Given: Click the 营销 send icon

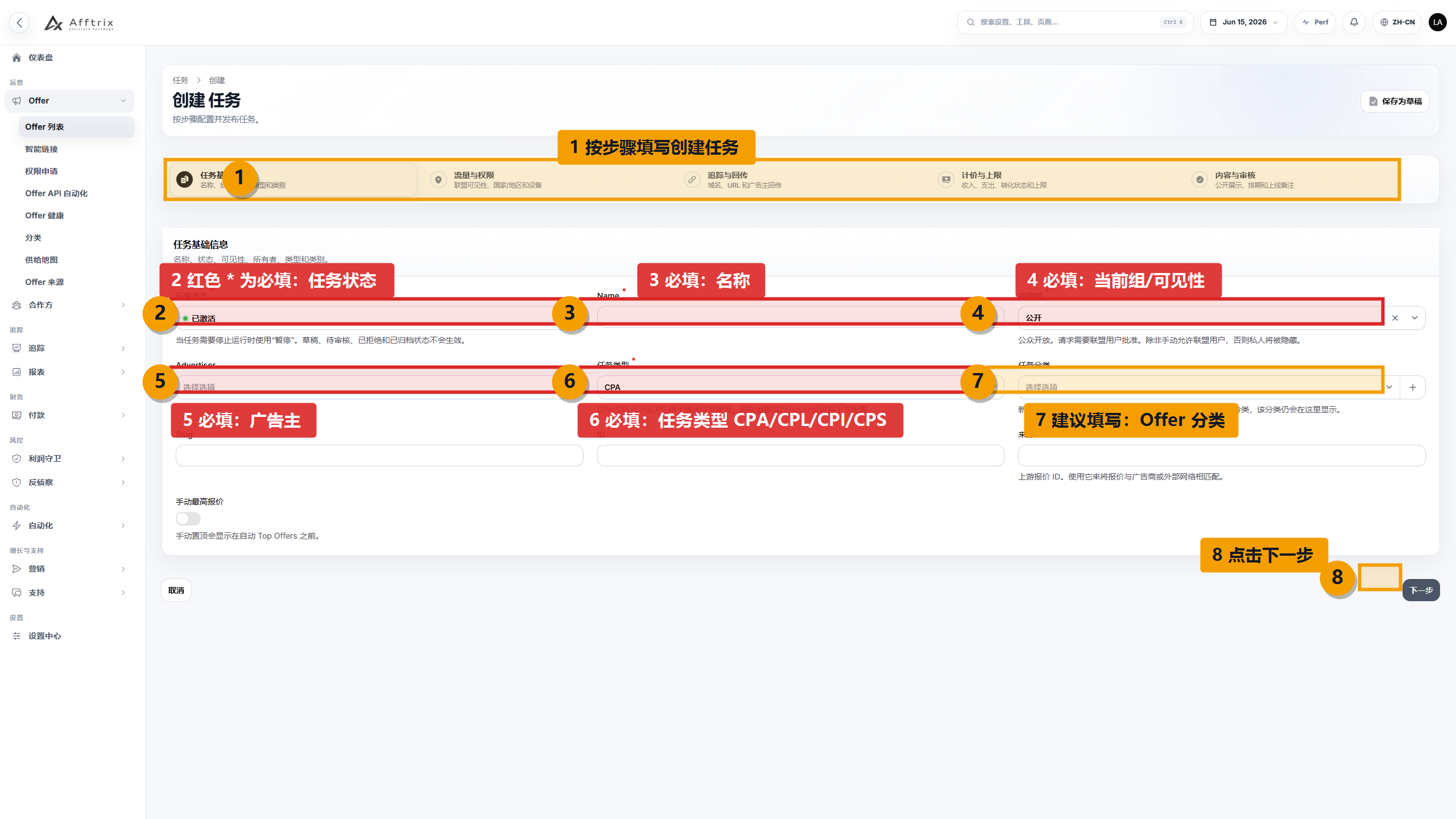Looking at the screenshot, I should 16,569.
